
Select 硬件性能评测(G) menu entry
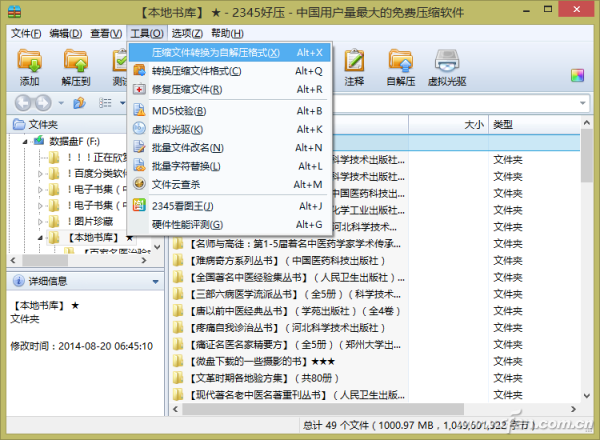click(x=230, y=225)
